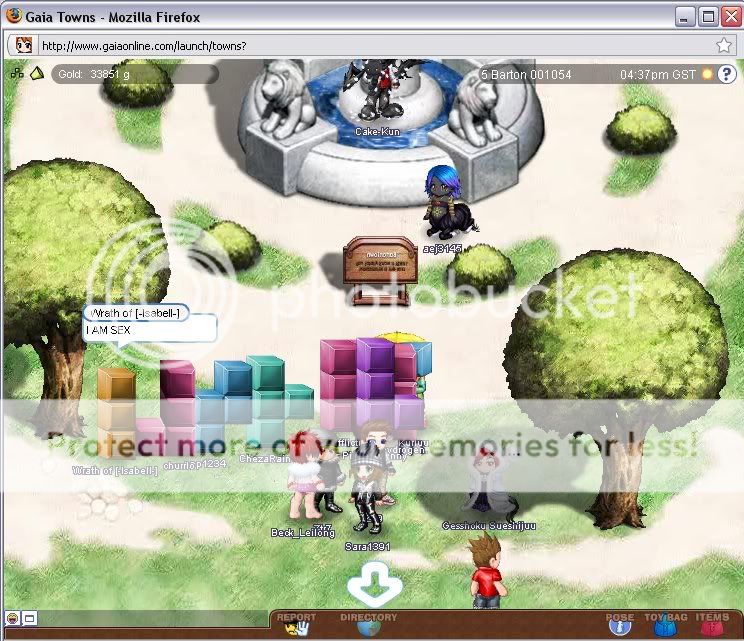This screenshot has height=641, width=744.
Task: Click the 04:37pm GST clock
Action: [658, 74]
